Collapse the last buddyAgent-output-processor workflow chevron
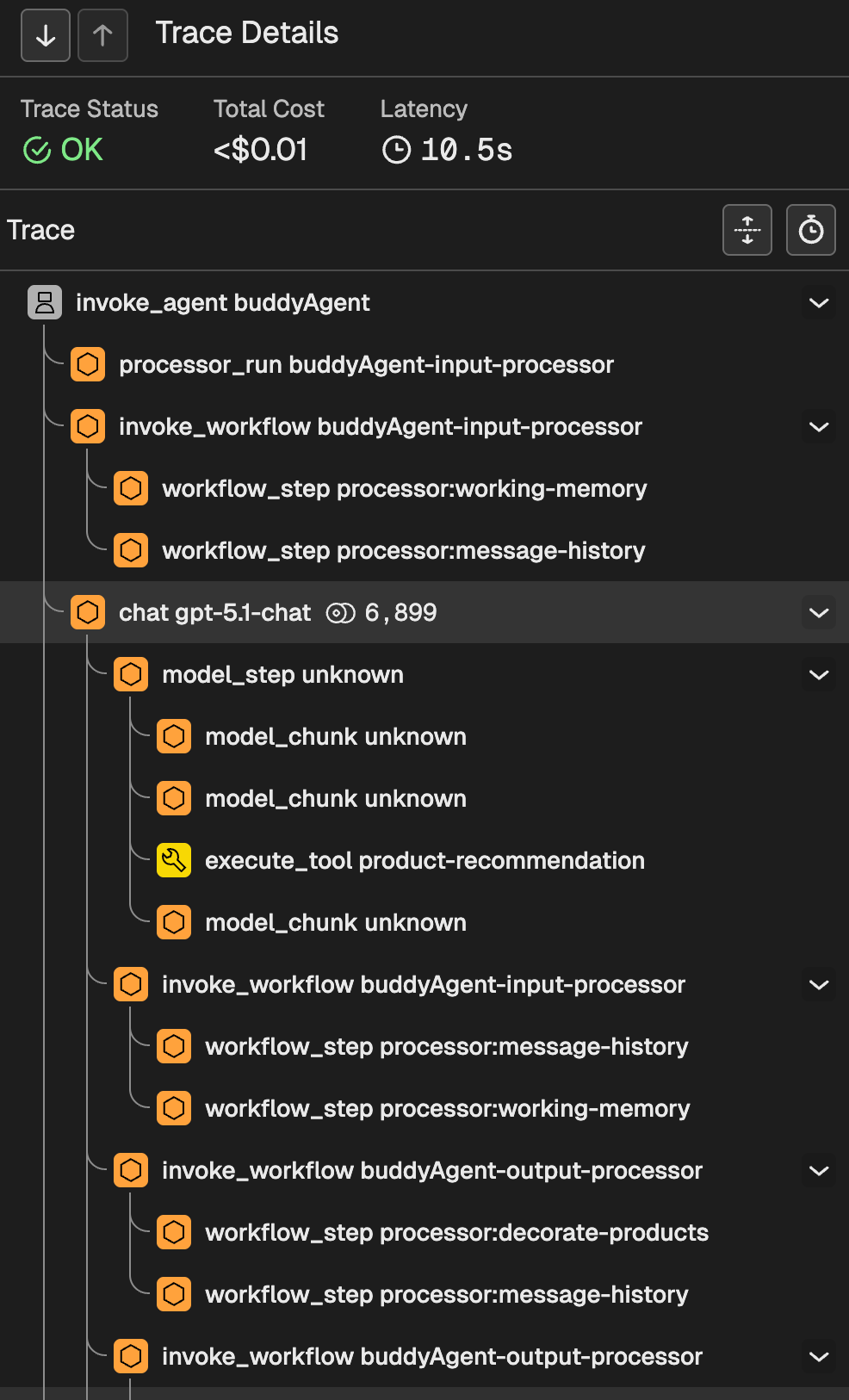Image resolution: width=849 pixels, height=1400 pixels. (819, 1357)
